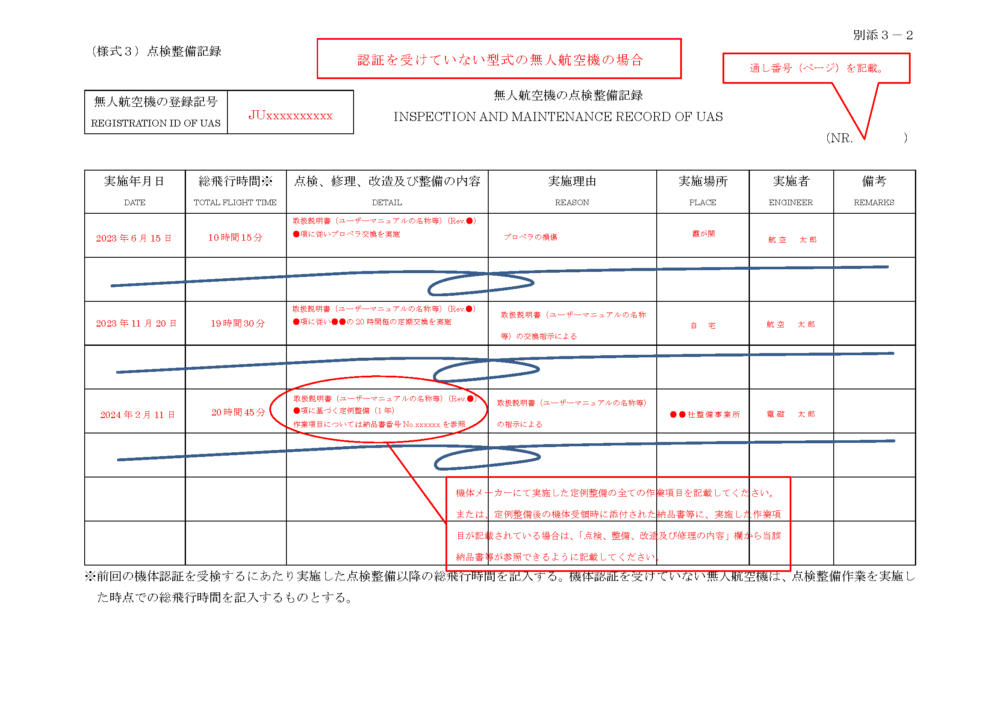The height and width of the screenshot is (707, 1000).
Task: Select the '実施理由' column header
Action: click(x=572, y=182)
